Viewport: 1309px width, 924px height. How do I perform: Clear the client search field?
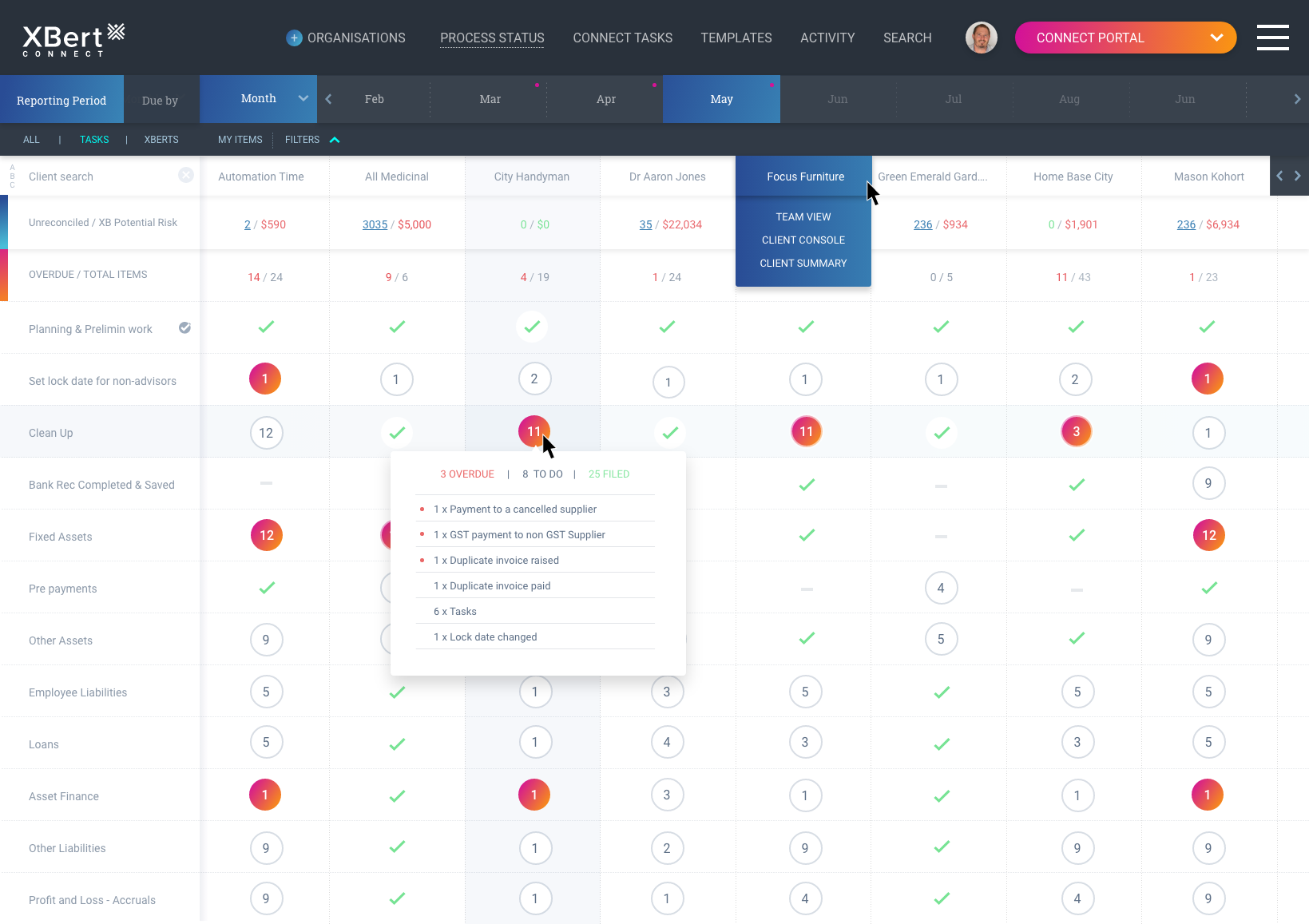(186, 175)
